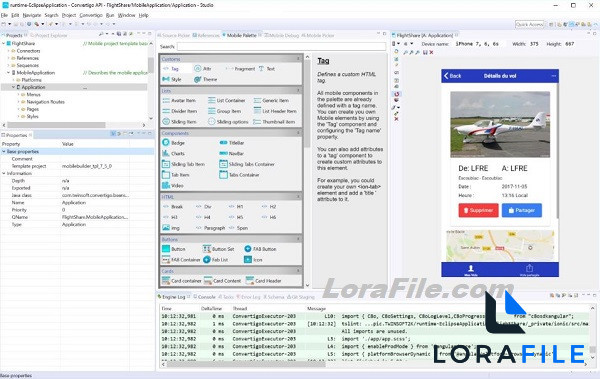Choose the Fragment component in the palette
This screenshot has width=600, height=379.
[x=241, y=69]
